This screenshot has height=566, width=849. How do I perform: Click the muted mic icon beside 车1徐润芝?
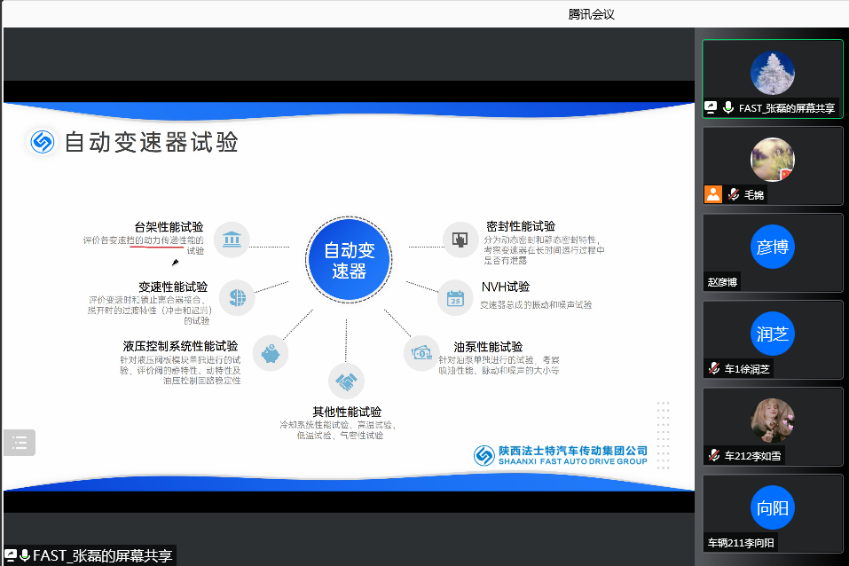coord(714,369)
